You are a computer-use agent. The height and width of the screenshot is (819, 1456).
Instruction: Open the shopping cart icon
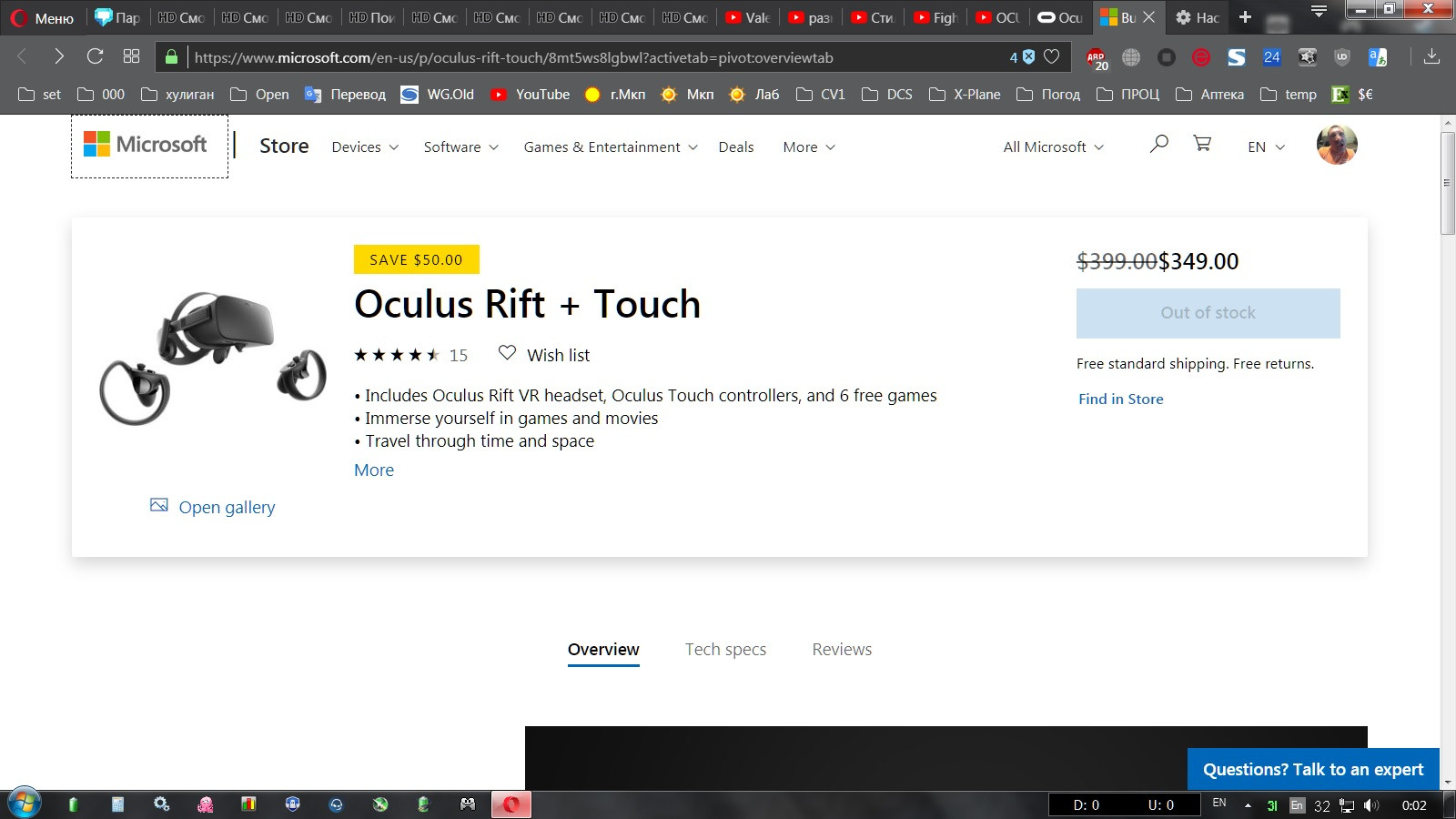pos(1202,144)
